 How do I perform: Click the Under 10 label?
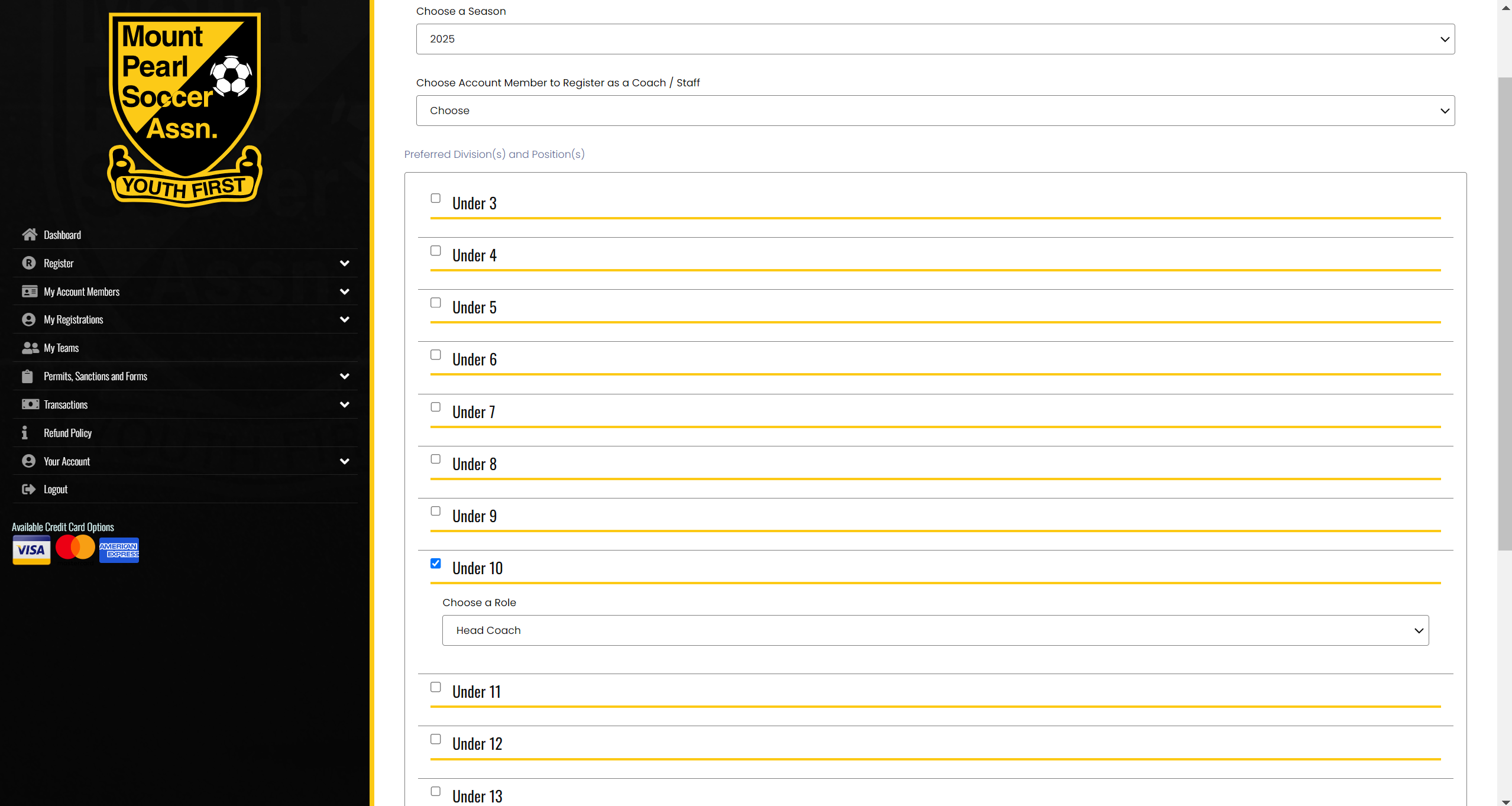[x=477, y=568]
